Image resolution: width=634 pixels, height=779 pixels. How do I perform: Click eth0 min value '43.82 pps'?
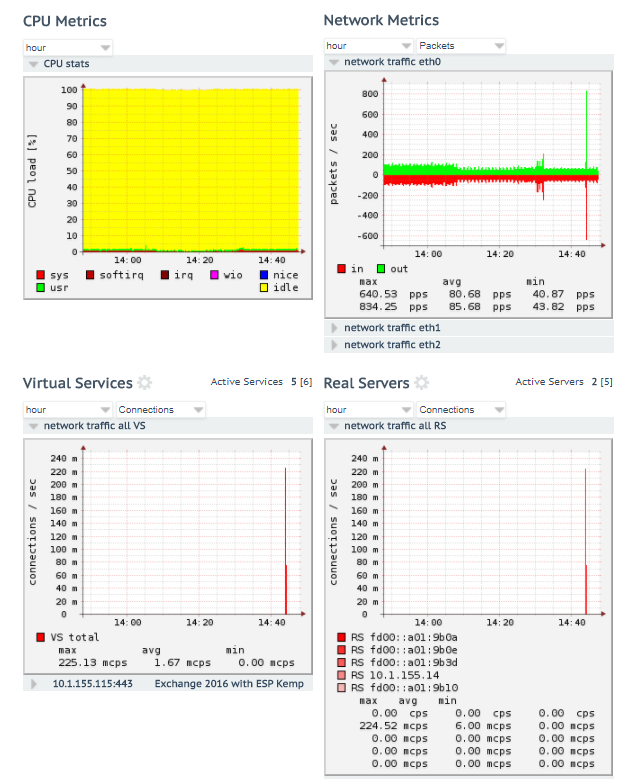click(563, 307)
